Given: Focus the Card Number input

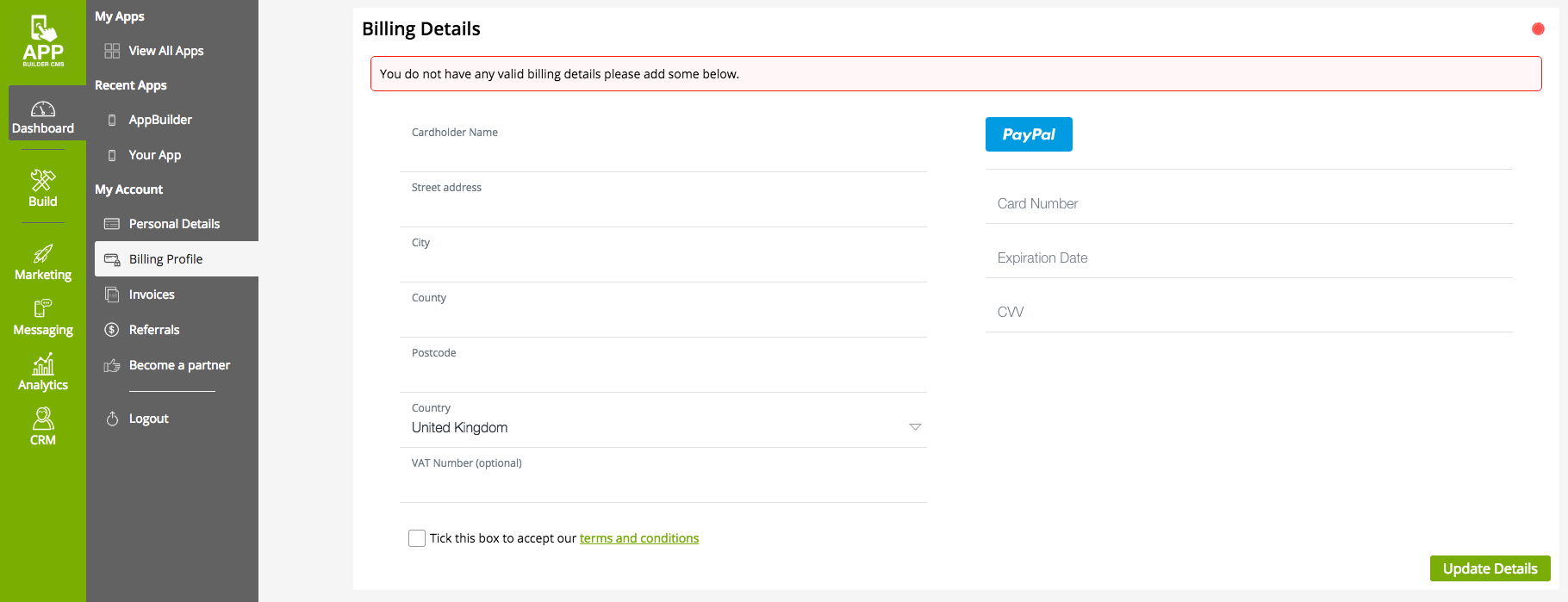Looking at the screenshot, I should [x=1248, y=204].
